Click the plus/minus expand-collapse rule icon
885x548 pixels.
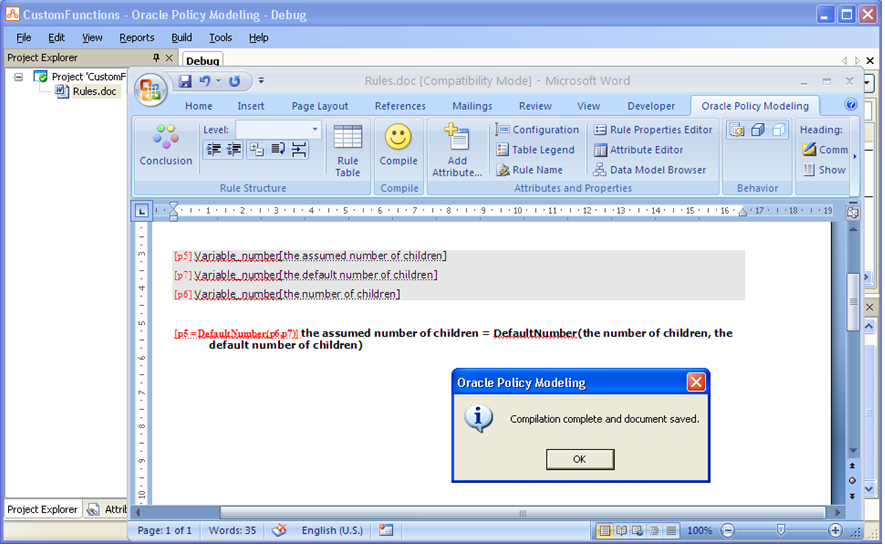(x=257, y=150)
